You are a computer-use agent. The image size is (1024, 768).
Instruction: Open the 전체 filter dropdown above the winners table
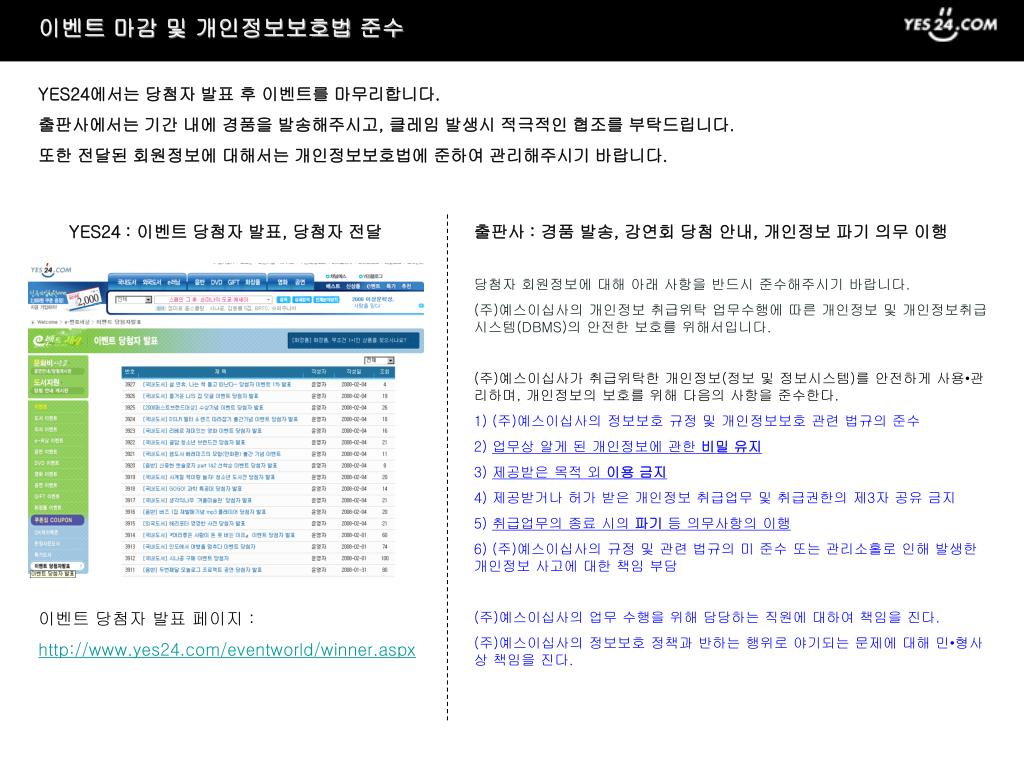[379, 360]
